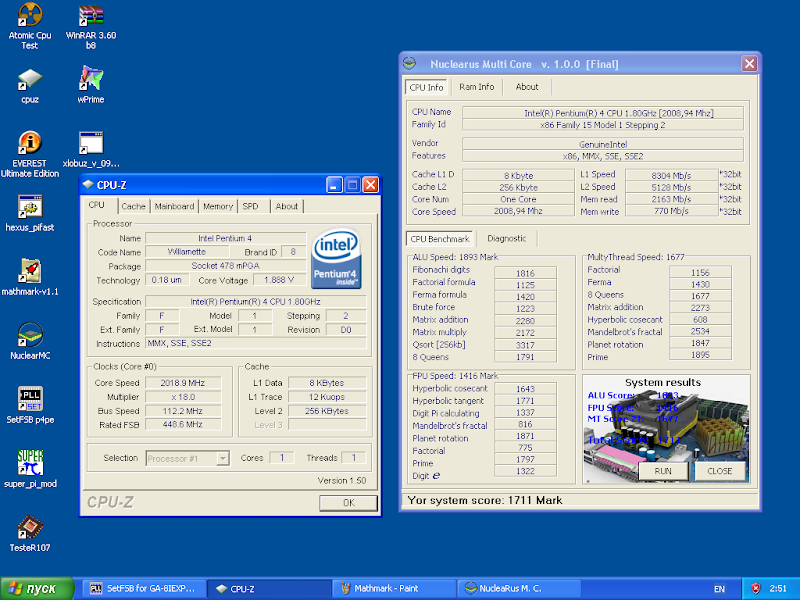Activate SetFSB for GA-8IEXP taskbar item

pos(145,589)
